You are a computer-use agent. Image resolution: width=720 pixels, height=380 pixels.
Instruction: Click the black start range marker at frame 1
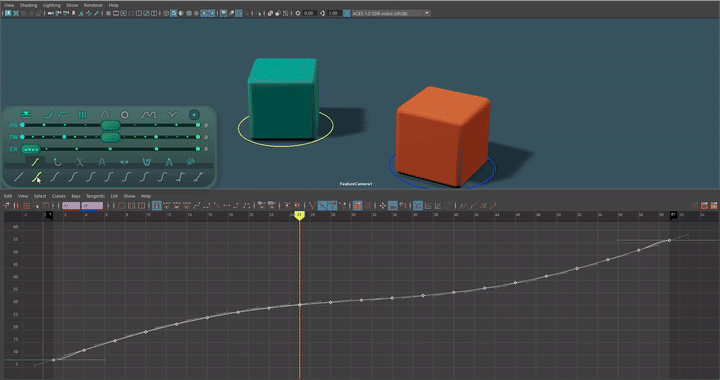tap(50, 215)
